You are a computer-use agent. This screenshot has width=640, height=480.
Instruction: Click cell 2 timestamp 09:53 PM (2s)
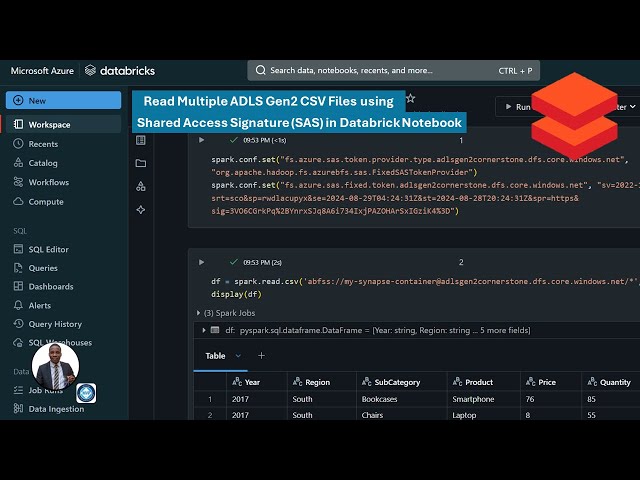pyautogui.click(x=262, y=262)
